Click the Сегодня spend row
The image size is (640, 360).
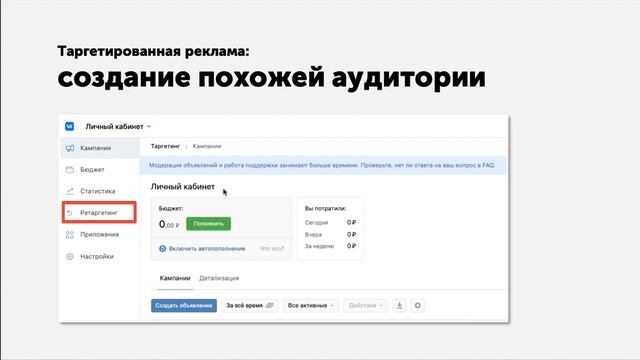[330, 223]
